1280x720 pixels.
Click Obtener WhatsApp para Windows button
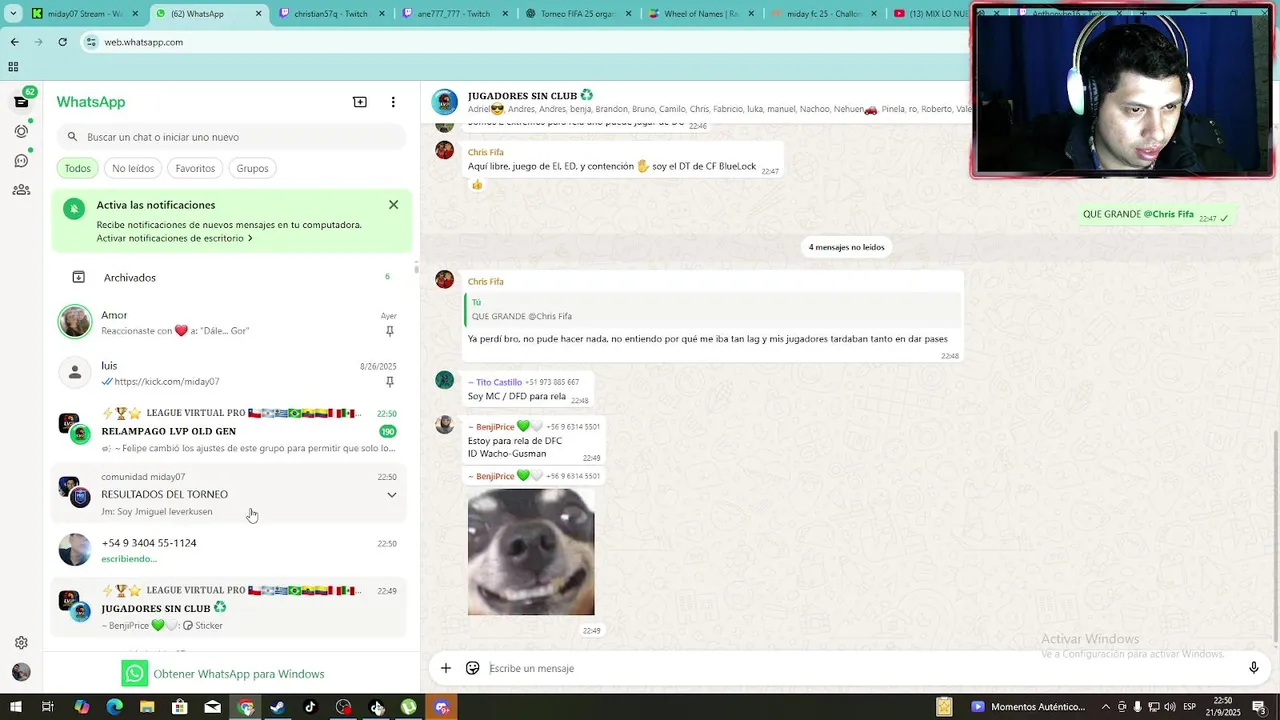223,673
